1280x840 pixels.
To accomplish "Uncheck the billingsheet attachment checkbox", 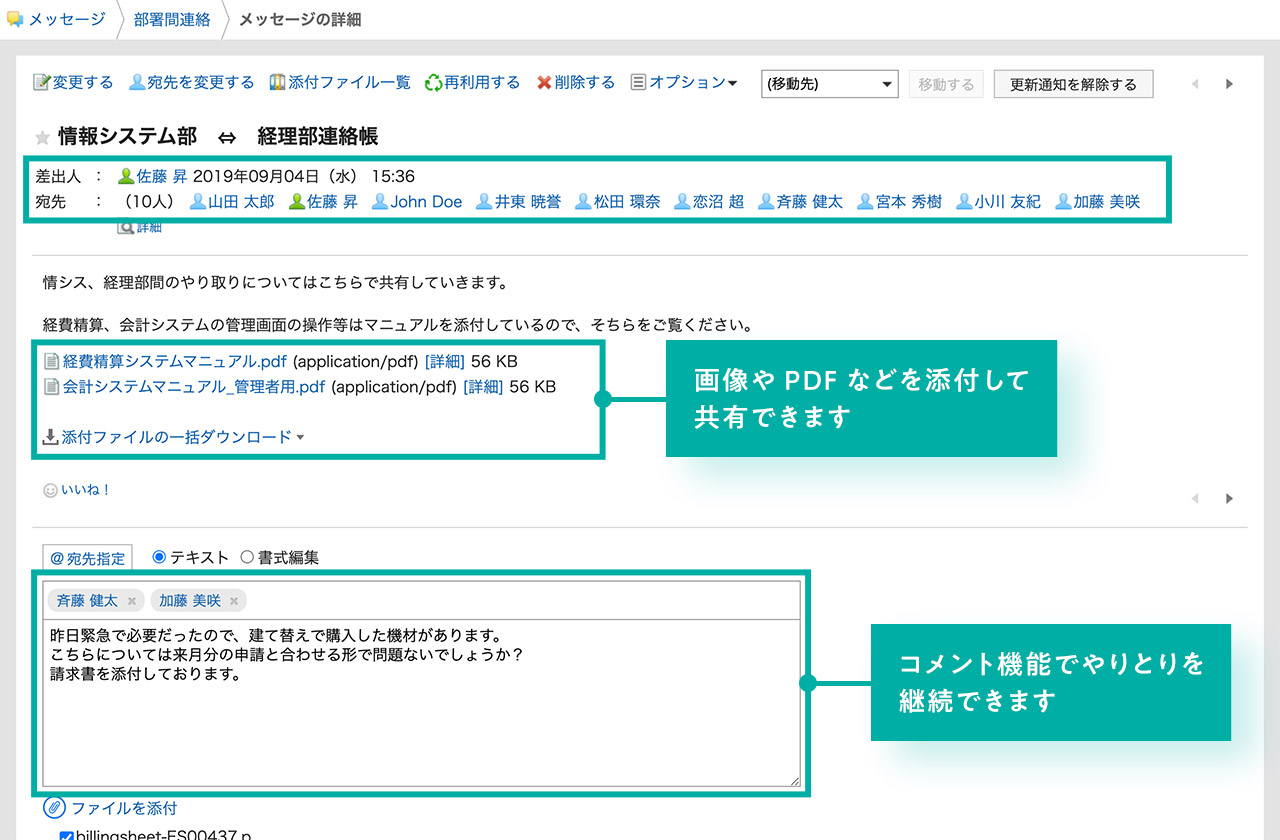I will (67, 836).
